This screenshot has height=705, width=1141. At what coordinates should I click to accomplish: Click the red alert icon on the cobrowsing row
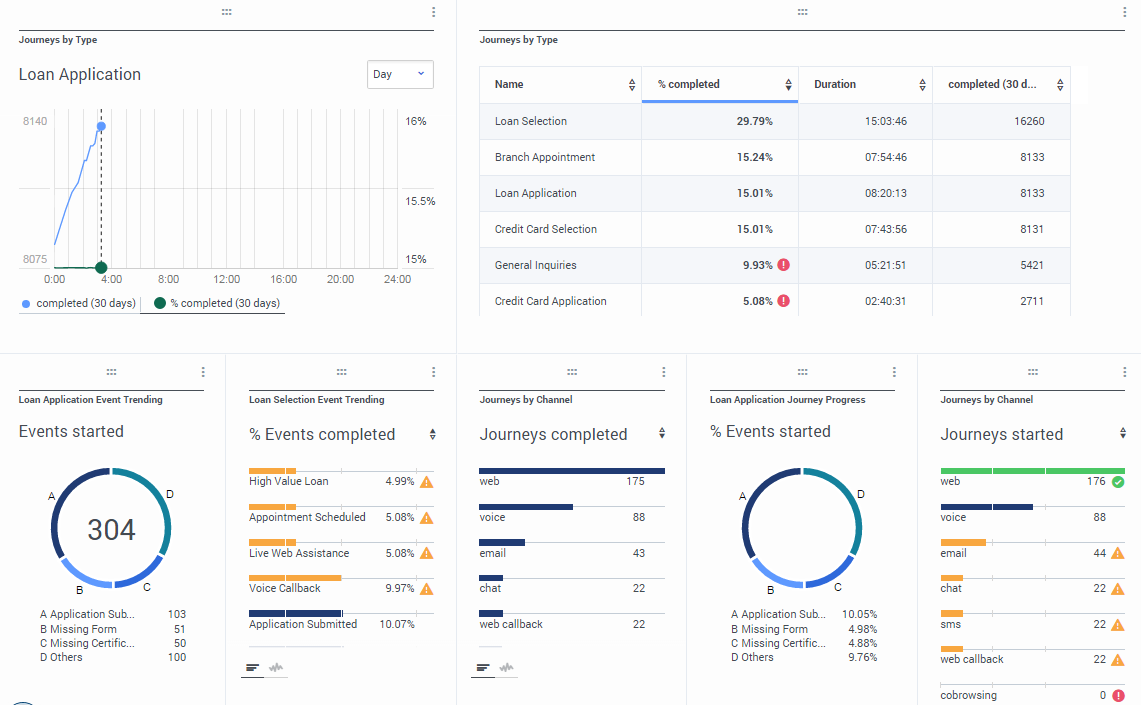(x=1118, y=696)
